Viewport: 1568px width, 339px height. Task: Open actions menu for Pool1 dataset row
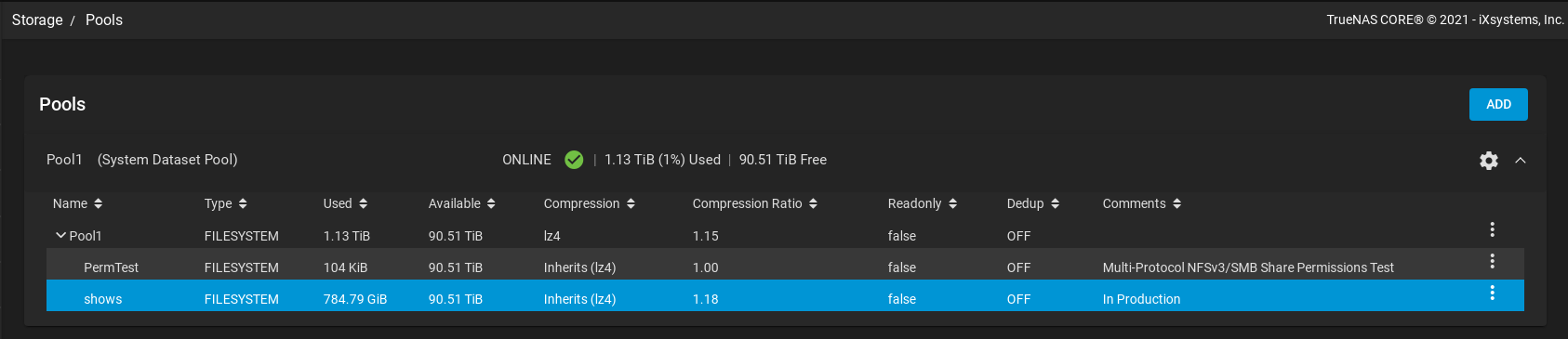(x=1492, y=229)
